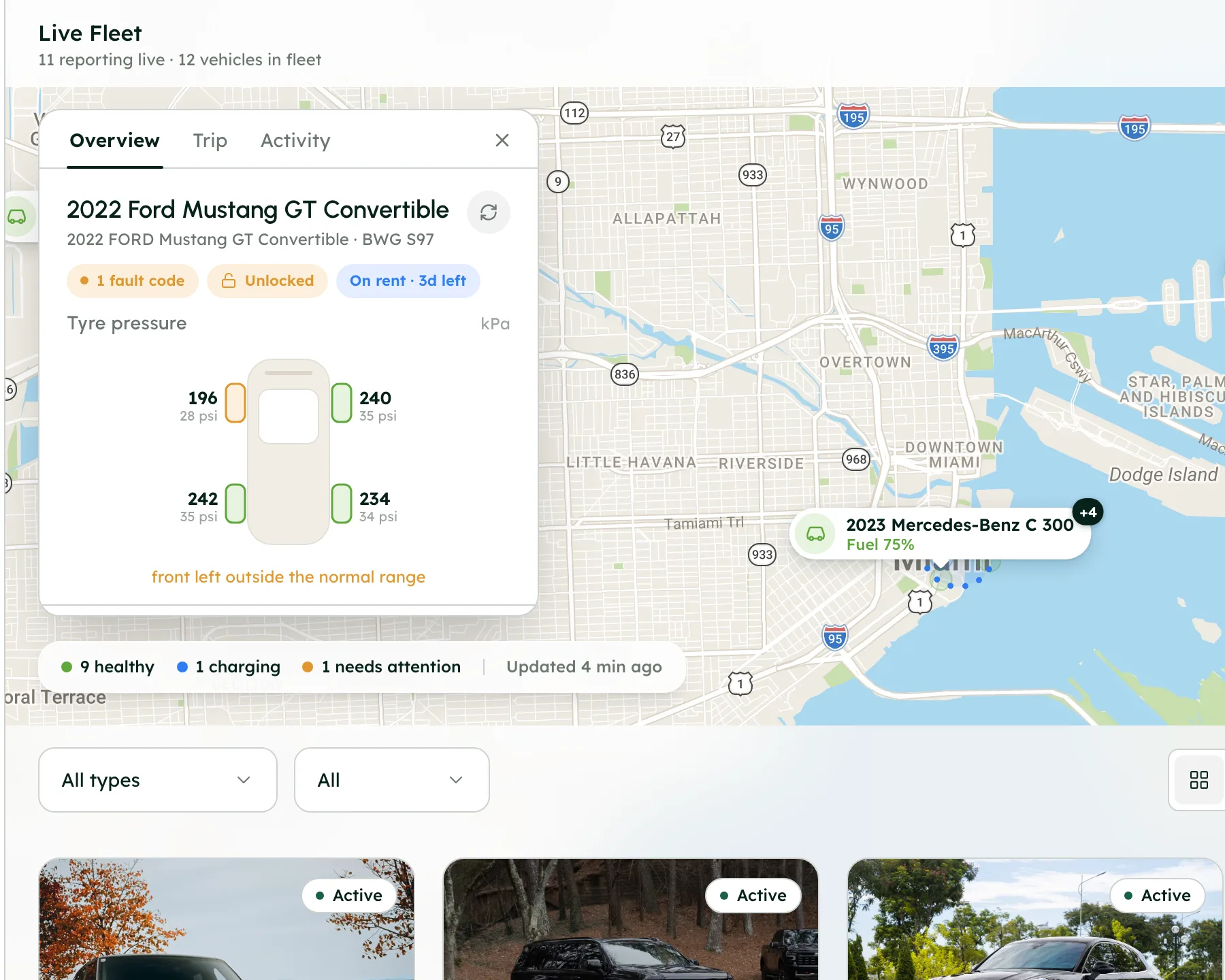Filter by 9 healthy vehicles
1225x980 pixels.
tap(108, 667)
